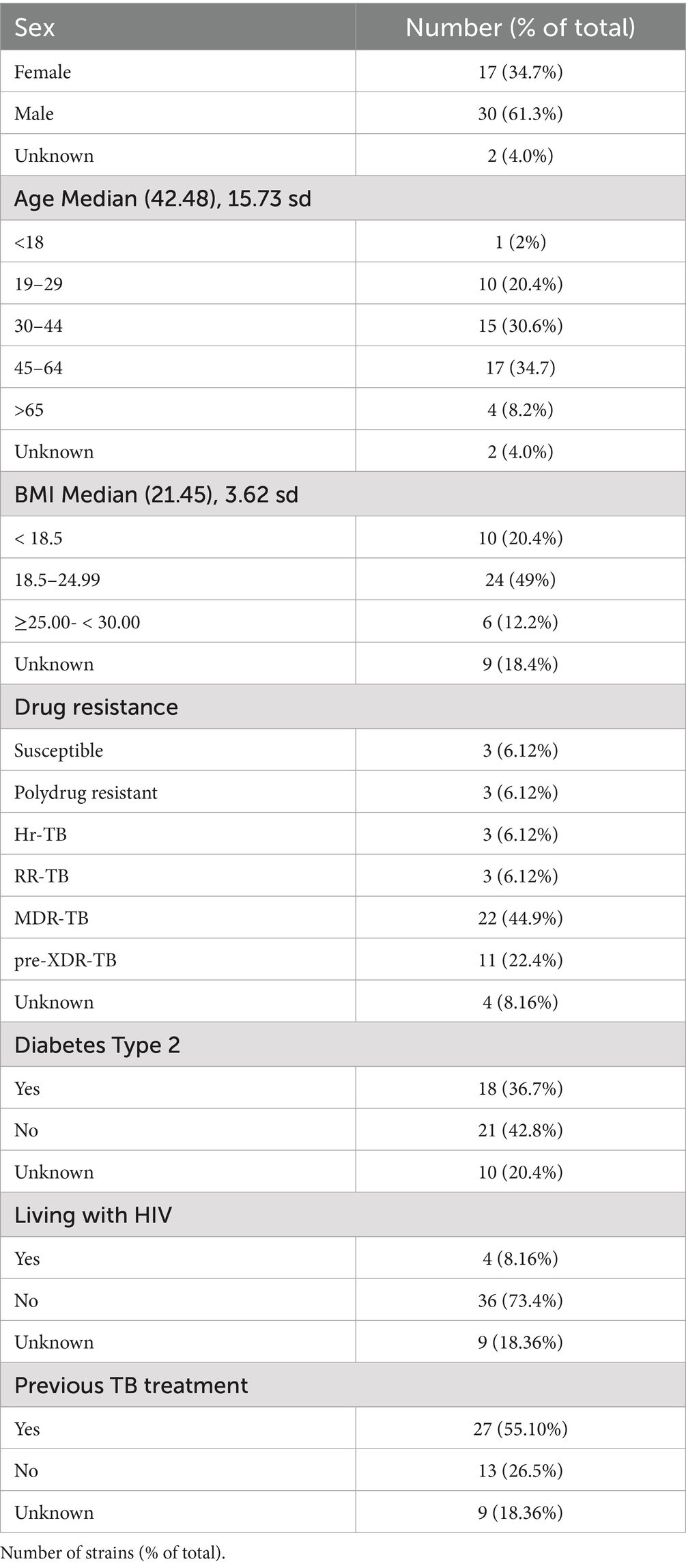
Task: Select the value "21 (42.8%)"
Action: (520, 1130)
